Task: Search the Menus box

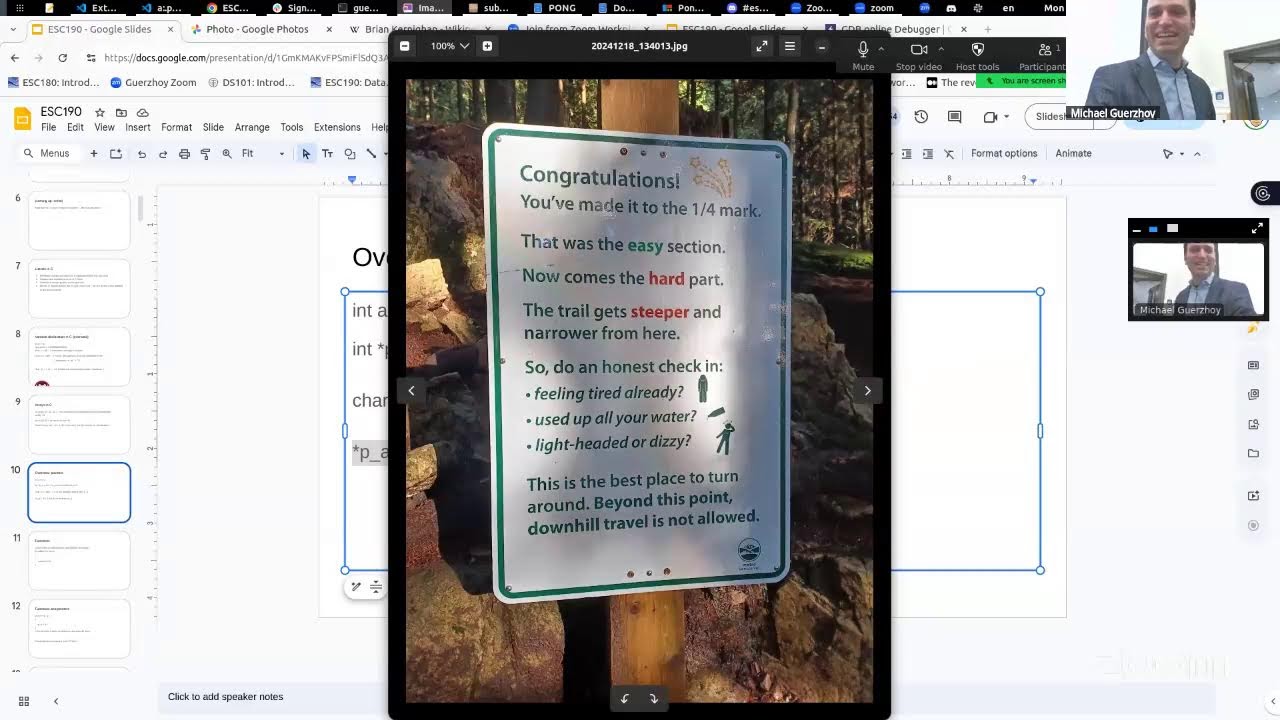Action: pyautogui.click(x=50, y=153)
